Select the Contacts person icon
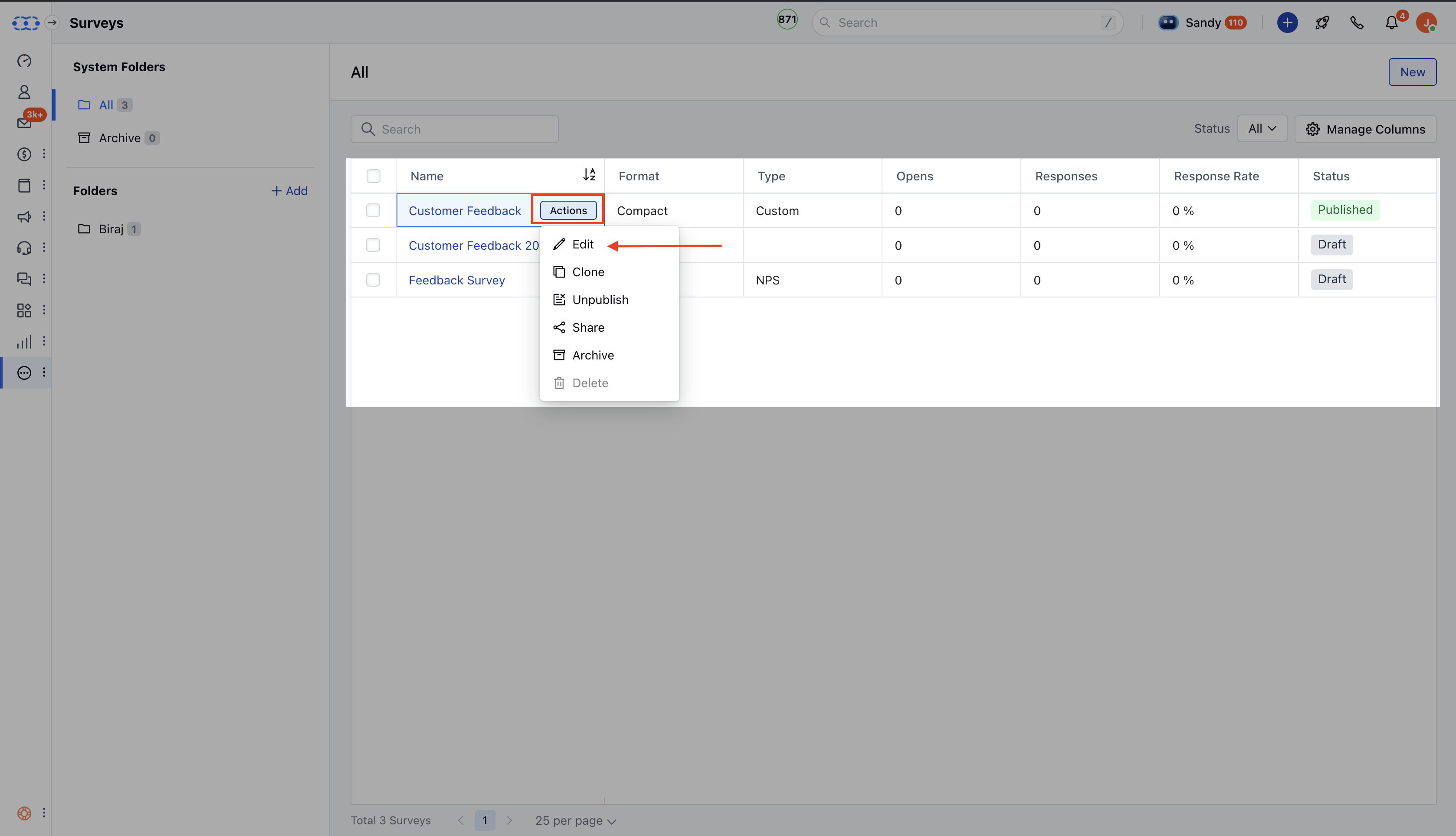 [24, 92]
